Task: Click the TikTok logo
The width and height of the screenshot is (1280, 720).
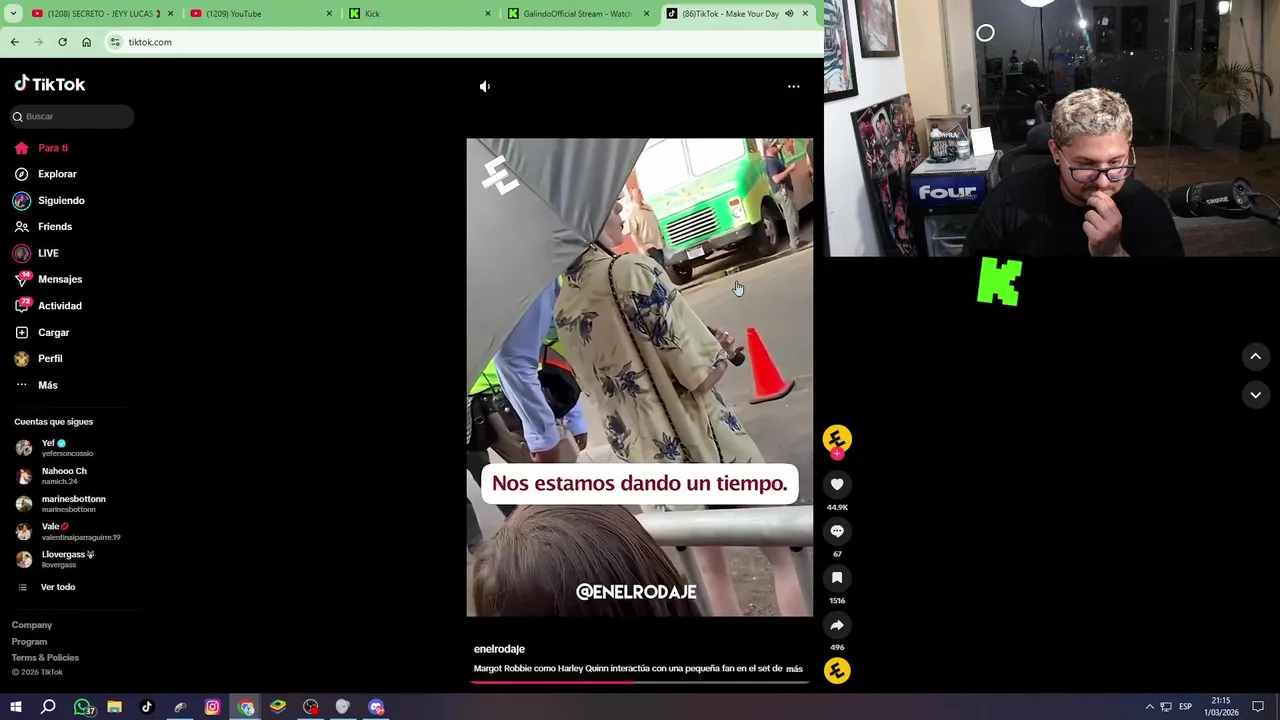Action: click(x=50, y=84)
